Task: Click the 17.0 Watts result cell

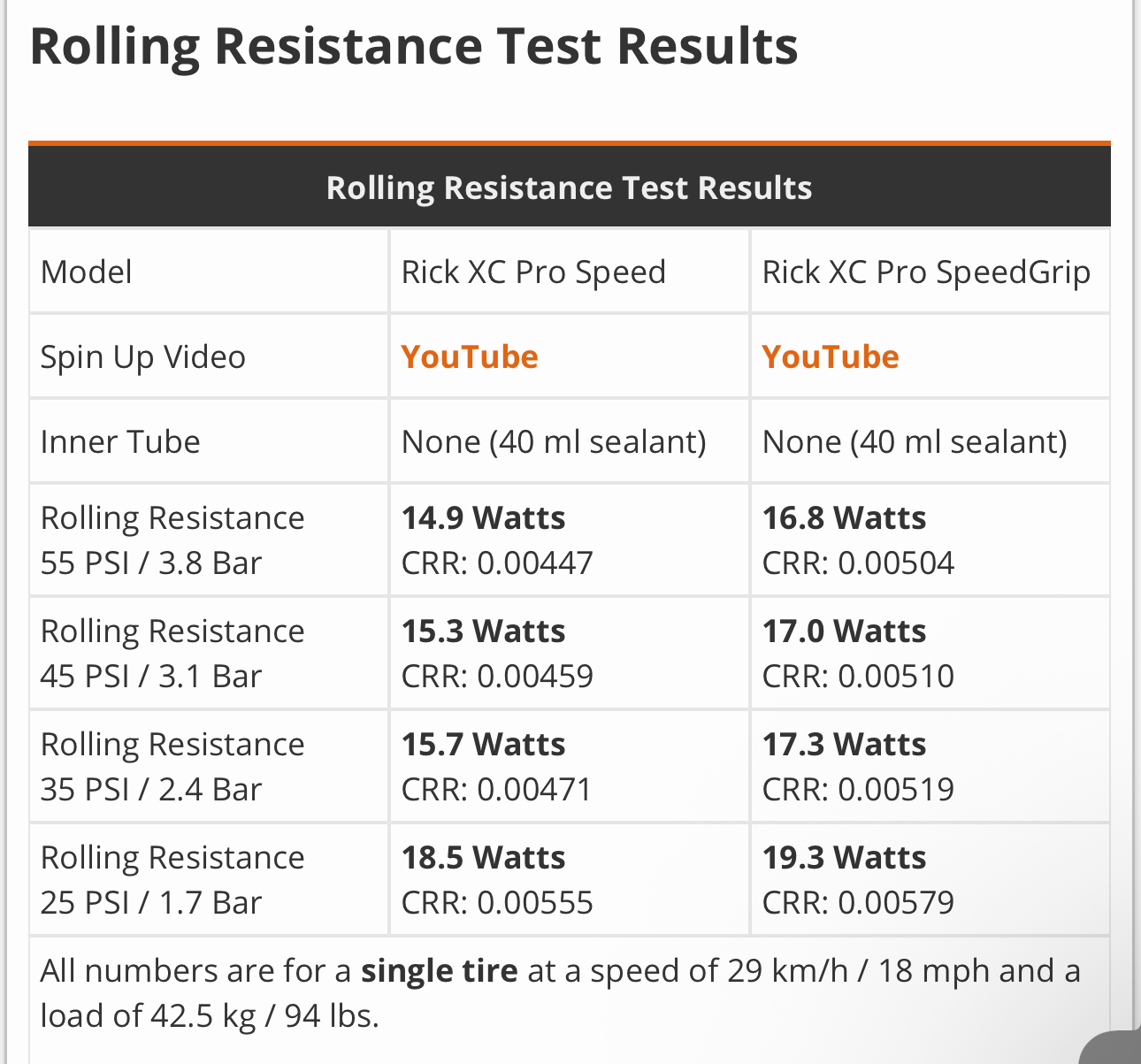Action: (x=845, y=631)
